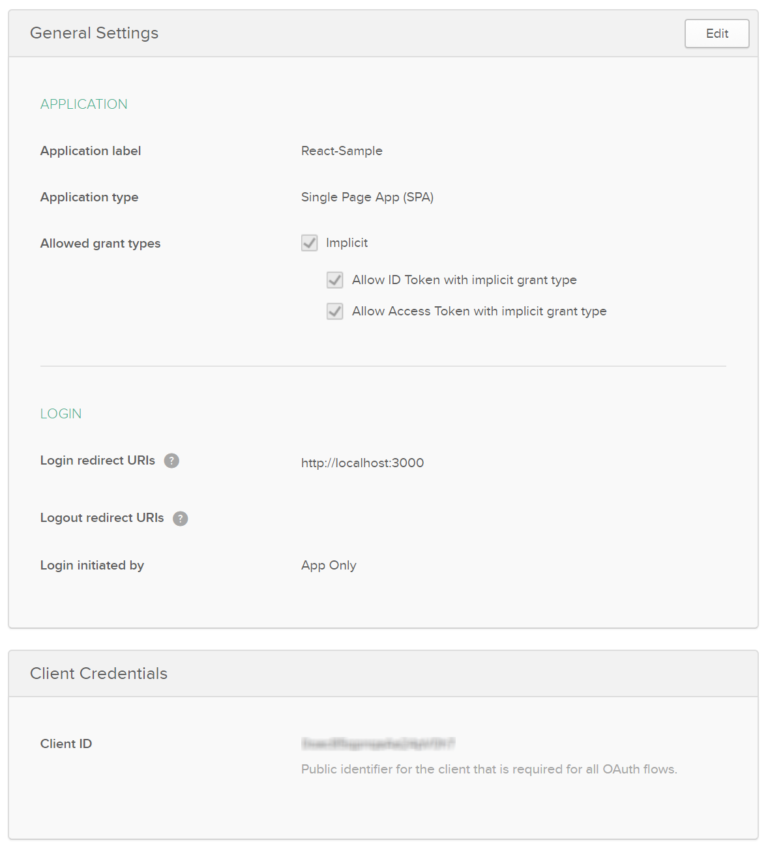Select the redirect URI http://localhost:3000
768x851 pixels.
(x=363, y=463)
